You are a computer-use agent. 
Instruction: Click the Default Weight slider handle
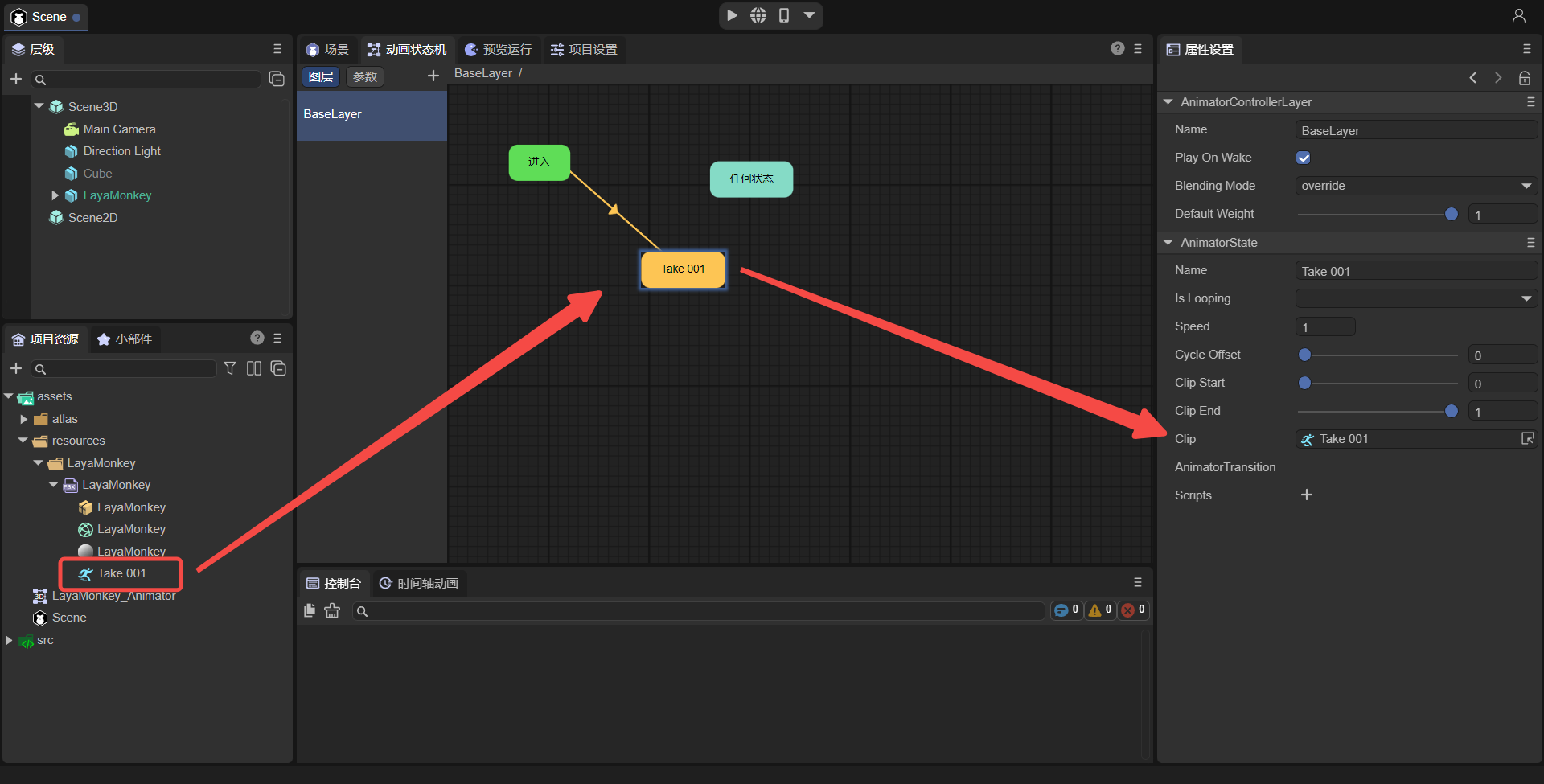tap(1451, 214)
